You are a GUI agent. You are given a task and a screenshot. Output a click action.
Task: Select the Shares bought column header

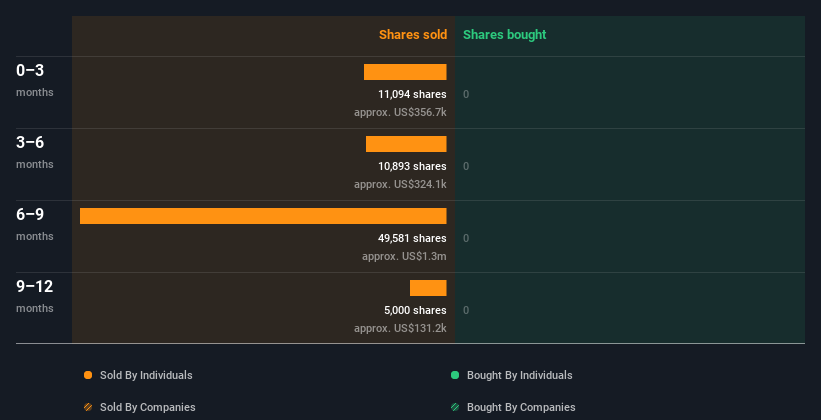pos(504,35)
